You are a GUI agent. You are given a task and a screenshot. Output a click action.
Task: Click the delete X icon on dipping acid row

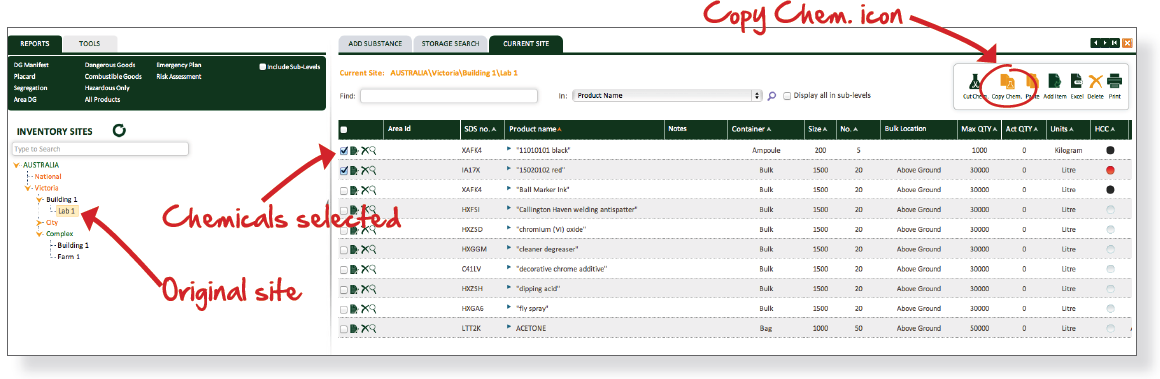364,289
